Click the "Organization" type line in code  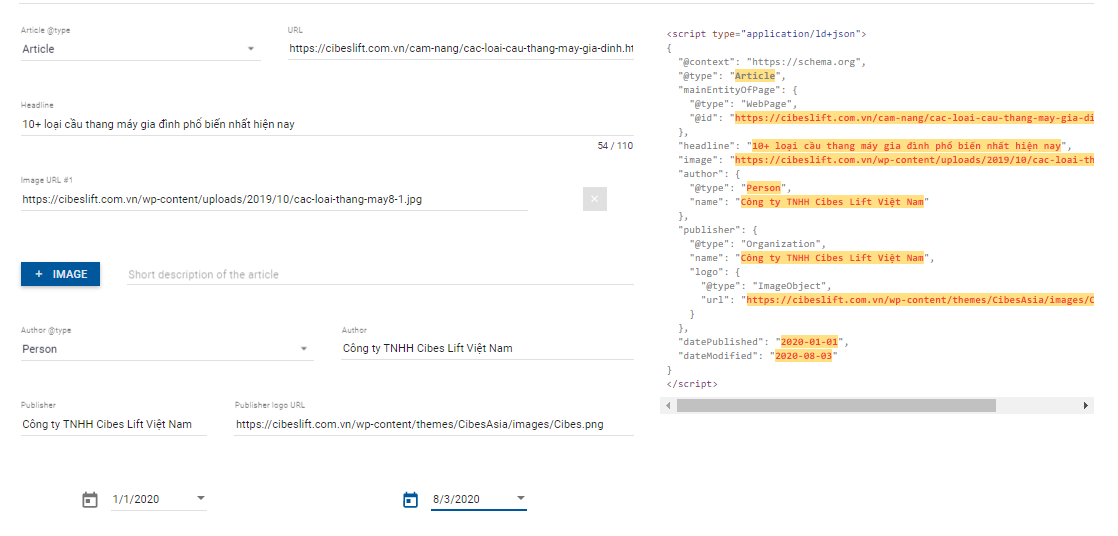click(758, 244)
